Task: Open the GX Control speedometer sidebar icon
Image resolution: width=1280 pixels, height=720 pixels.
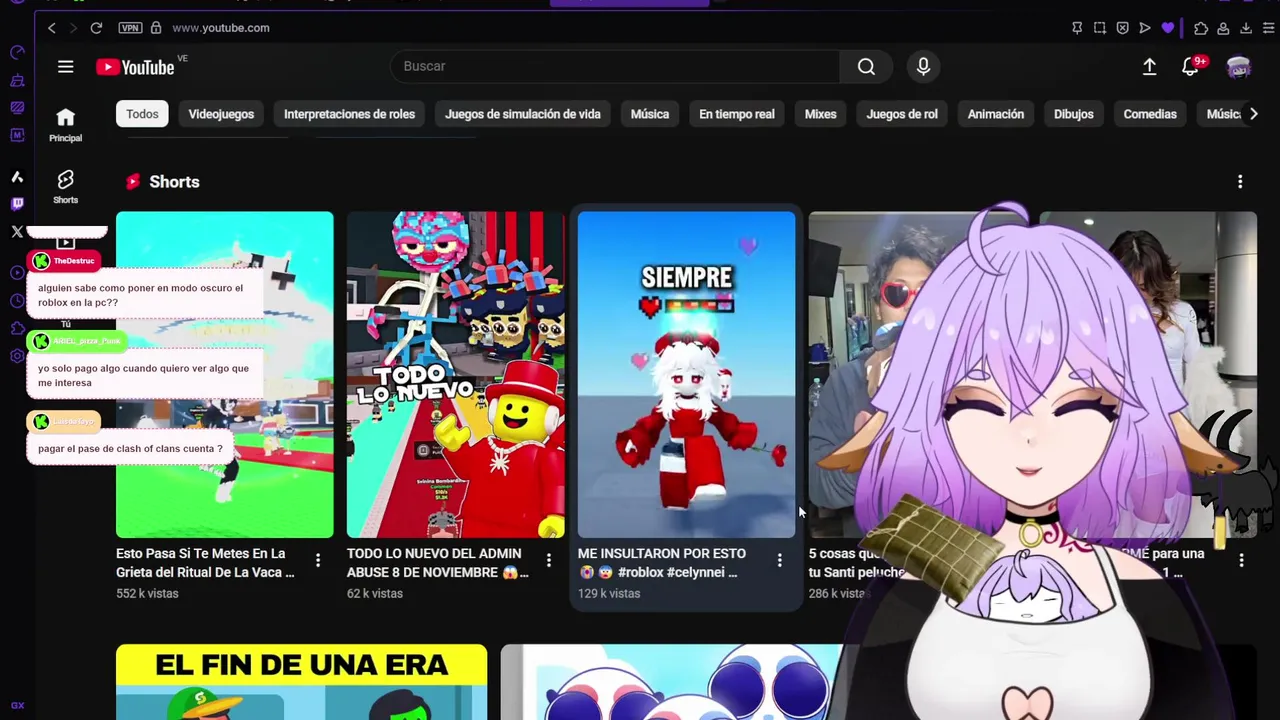Action: [x=17, y=52]
